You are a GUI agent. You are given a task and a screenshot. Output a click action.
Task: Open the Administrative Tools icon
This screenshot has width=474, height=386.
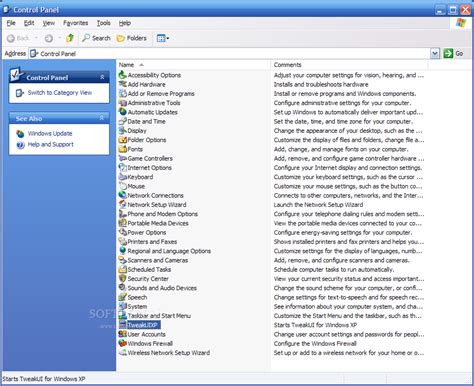click(x=123, y=103)
